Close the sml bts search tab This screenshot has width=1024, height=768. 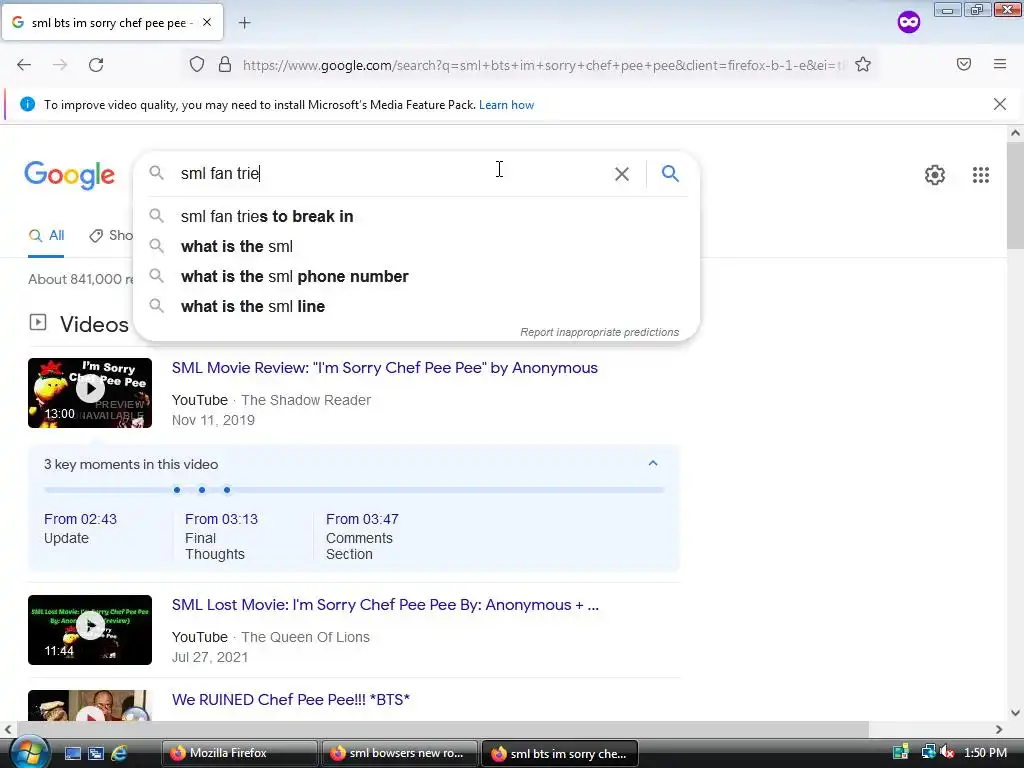207,22
